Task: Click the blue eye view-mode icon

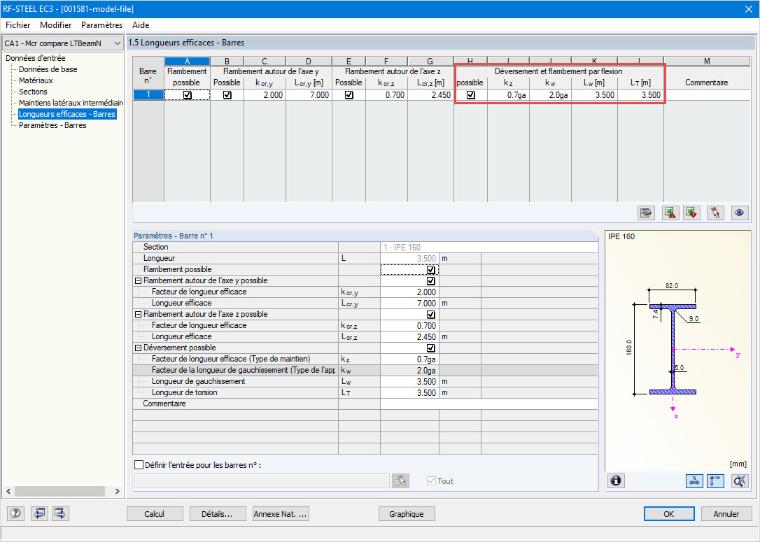Action: point(739,213)
